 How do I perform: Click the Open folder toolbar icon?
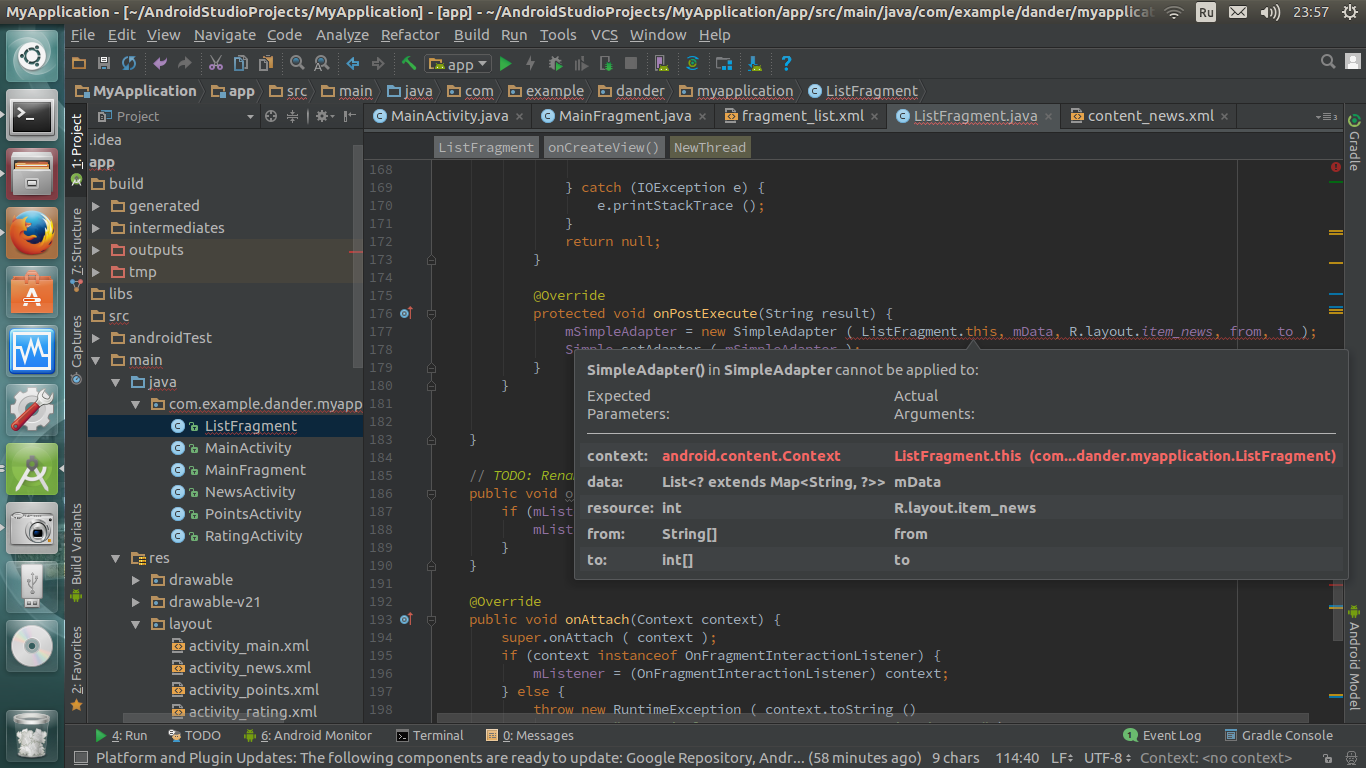tap(79, 63)
